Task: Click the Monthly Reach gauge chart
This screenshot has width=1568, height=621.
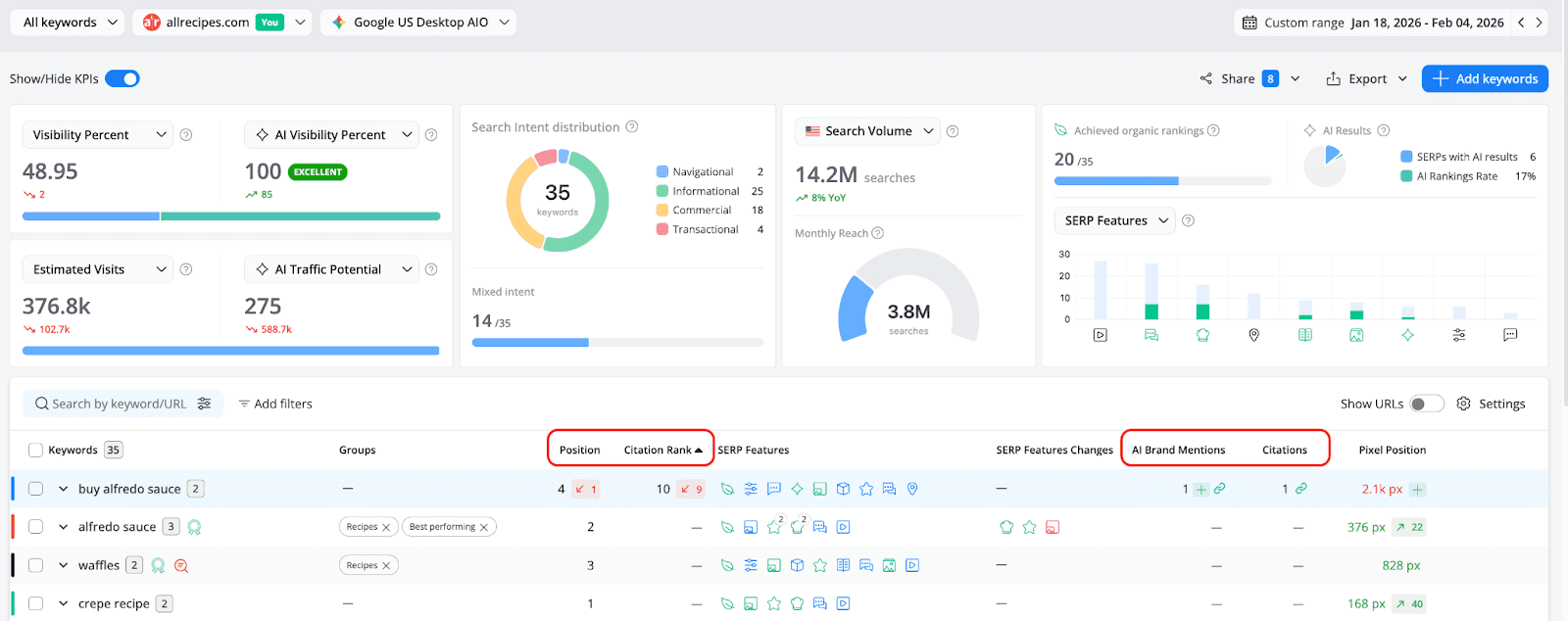Action: click(x=907, y=299)
